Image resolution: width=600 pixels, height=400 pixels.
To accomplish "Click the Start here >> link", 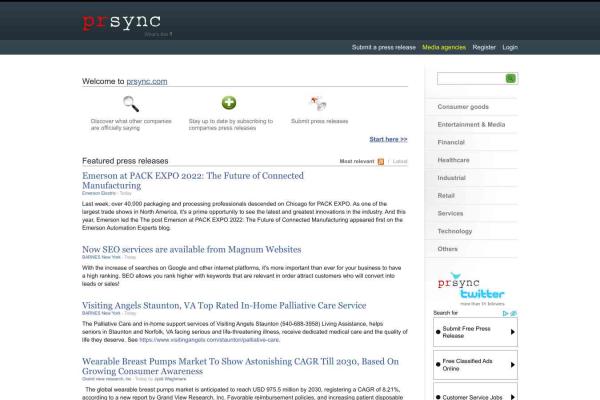I will coord(388,139).
